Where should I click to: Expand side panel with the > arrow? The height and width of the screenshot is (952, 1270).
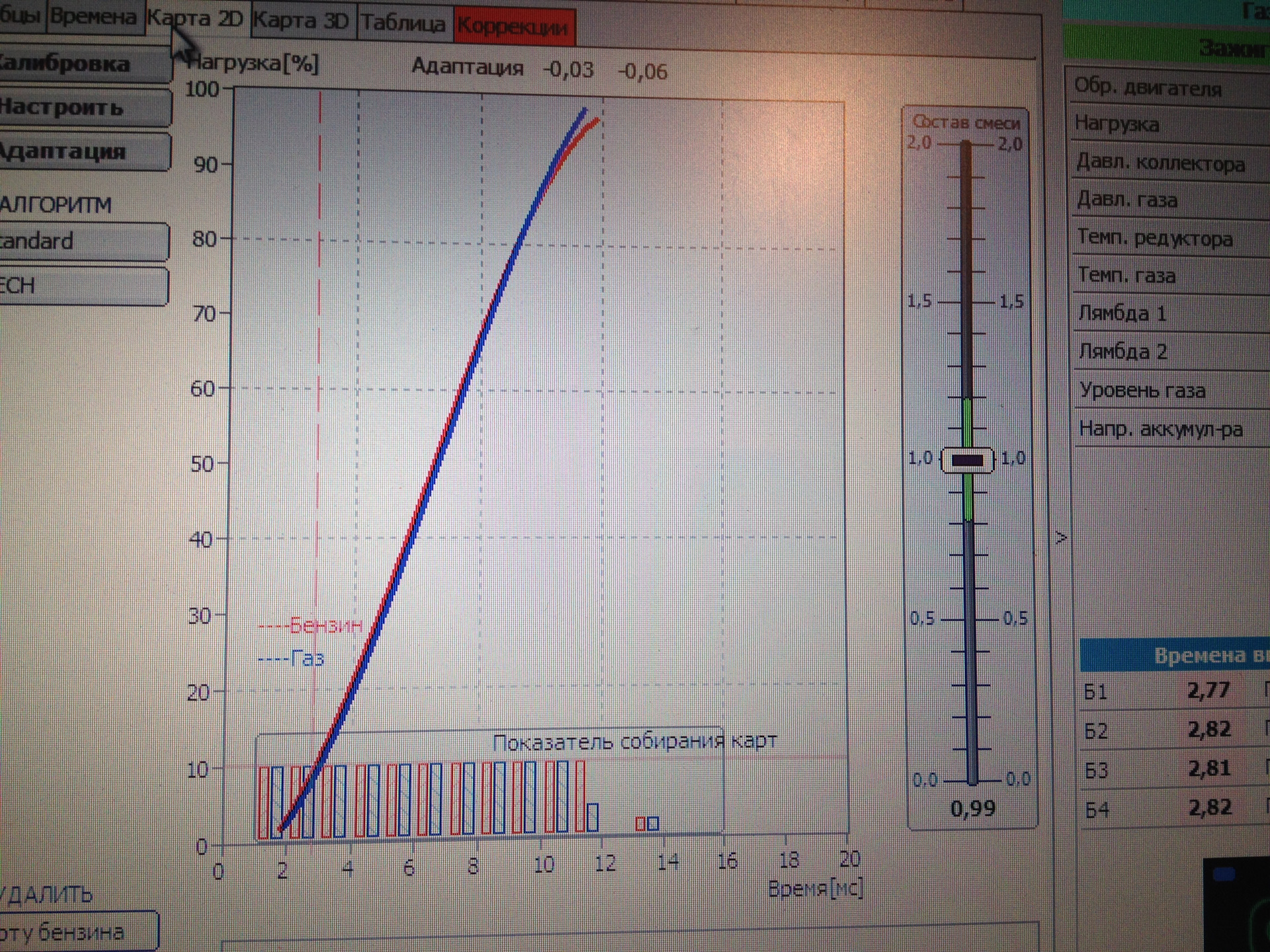tap(1061, 537)
